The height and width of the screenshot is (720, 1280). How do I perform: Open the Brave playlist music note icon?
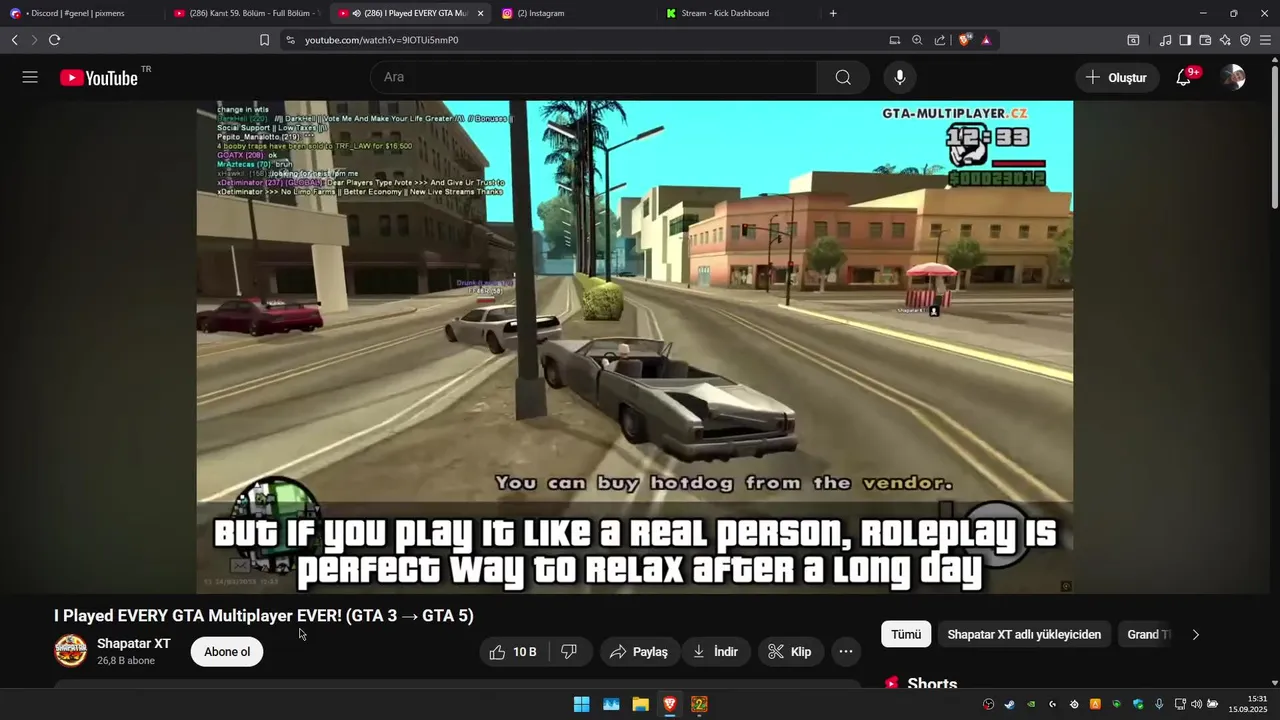click(x=1165, y=40)
